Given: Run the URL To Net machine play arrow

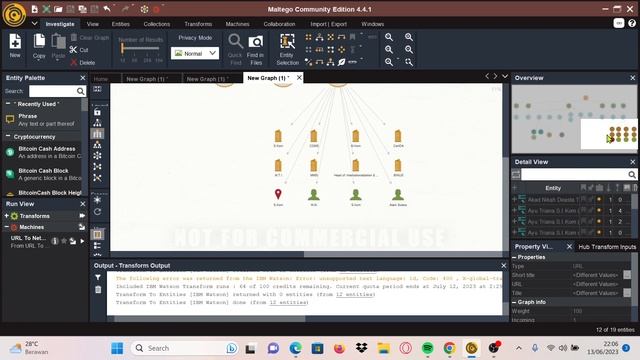Looking at the screenshot, I should click(x=82, y=241).
